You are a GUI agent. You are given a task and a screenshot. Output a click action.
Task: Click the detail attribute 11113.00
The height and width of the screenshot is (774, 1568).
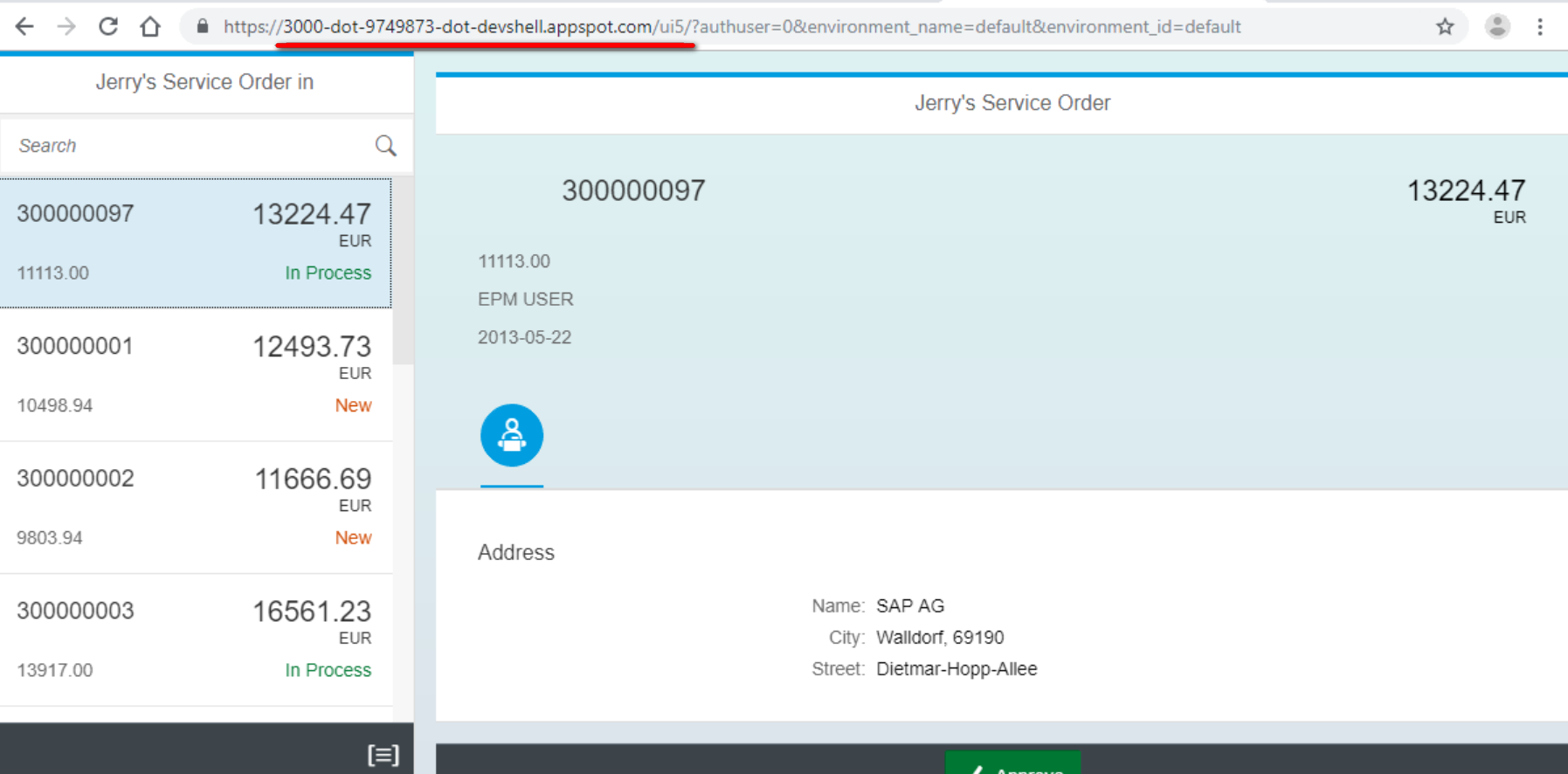(514, 261)
